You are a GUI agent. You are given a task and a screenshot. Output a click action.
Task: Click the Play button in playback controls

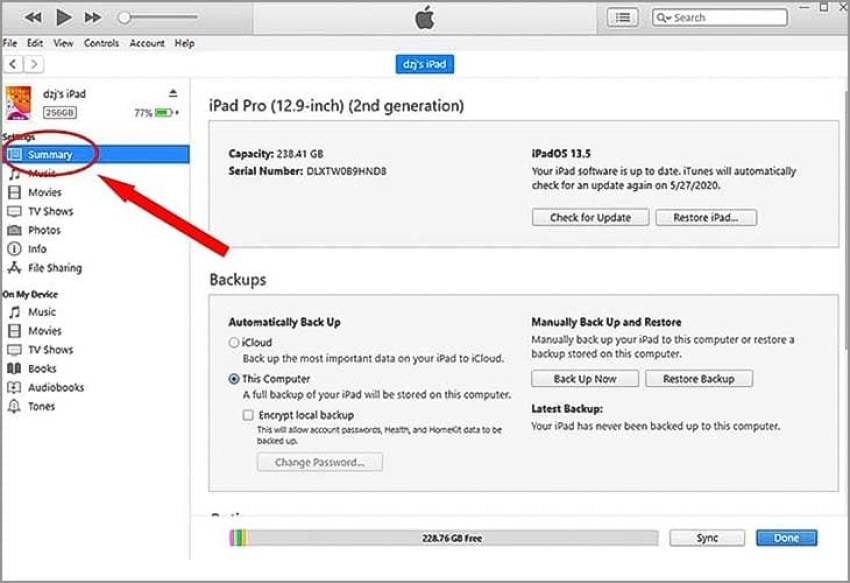63,17
